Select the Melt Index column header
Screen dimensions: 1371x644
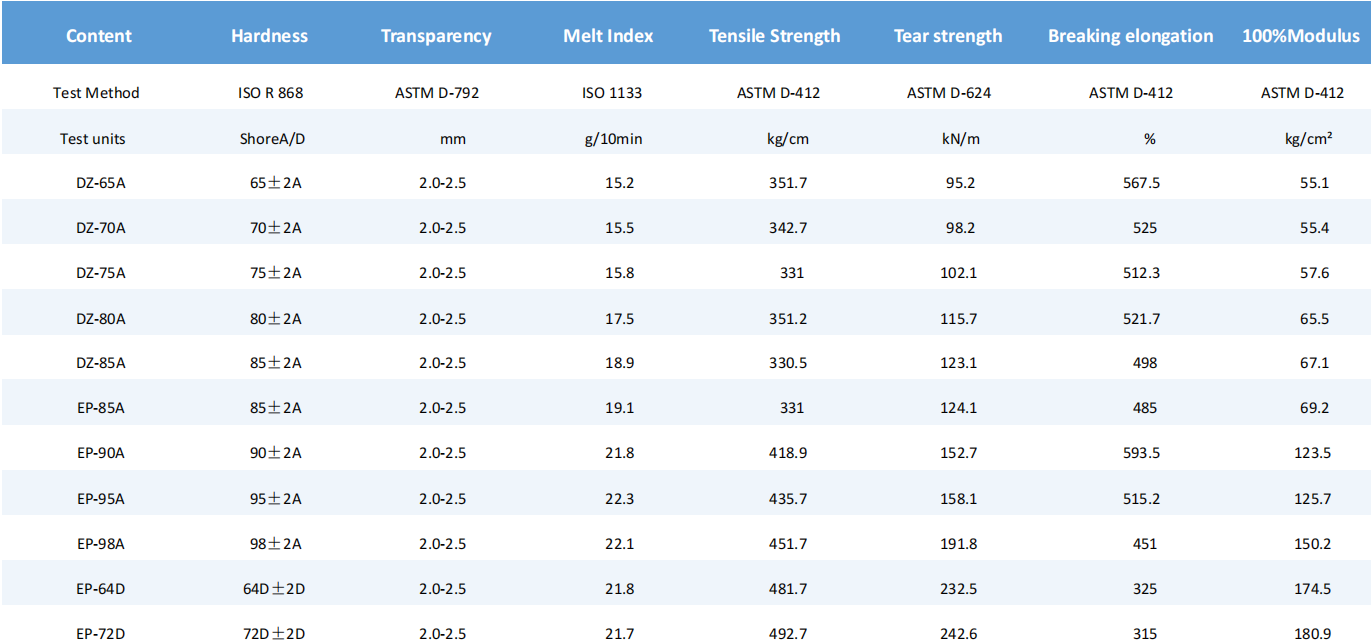point(608,36)
